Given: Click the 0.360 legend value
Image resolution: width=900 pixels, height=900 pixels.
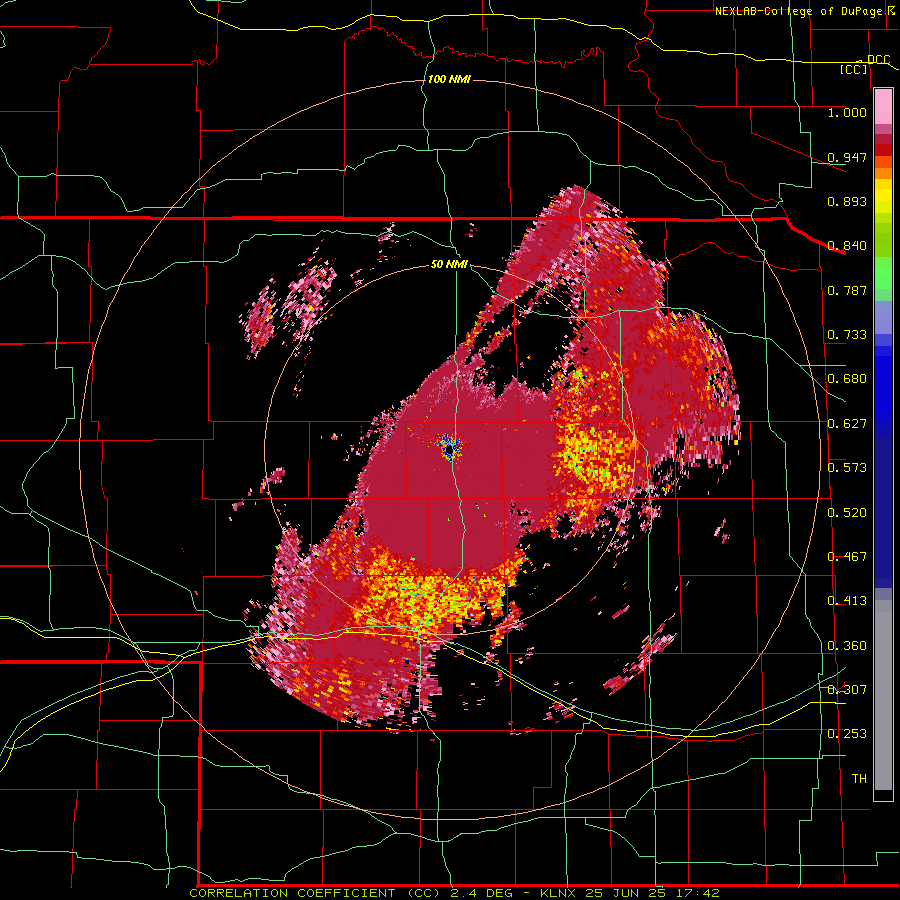Looking at the screenshot, I should tap(847, 645).
